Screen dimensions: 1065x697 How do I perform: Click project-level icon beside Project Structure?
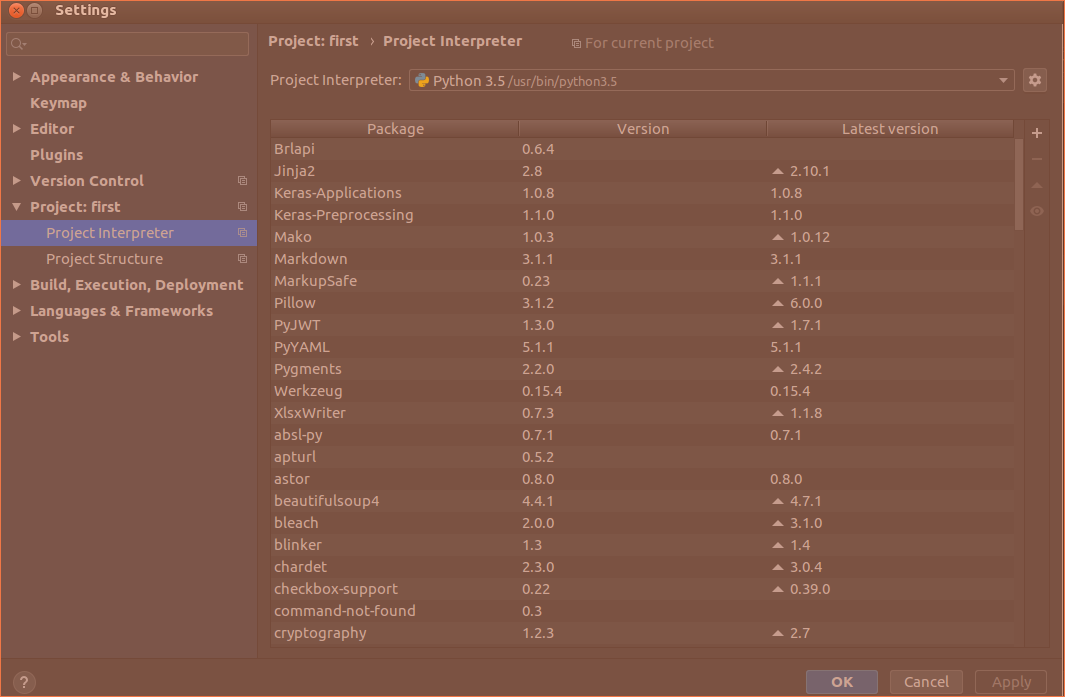click(x=242, y=259)
